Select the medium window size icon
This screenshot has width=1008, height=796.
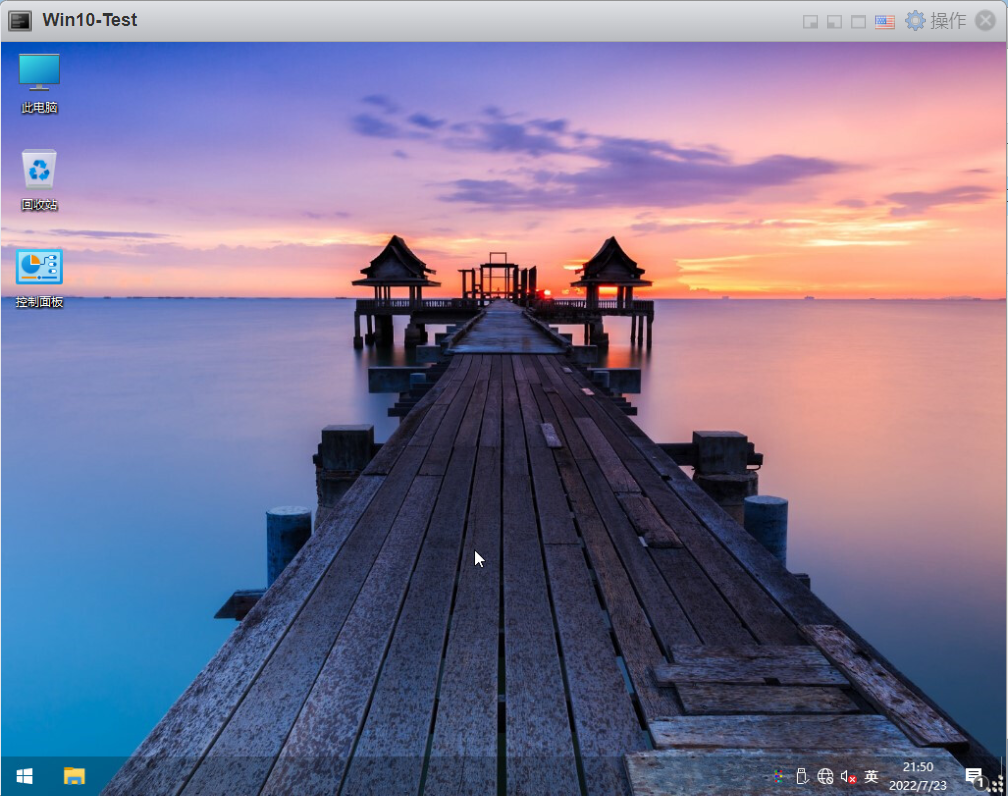tap(834, 22)
